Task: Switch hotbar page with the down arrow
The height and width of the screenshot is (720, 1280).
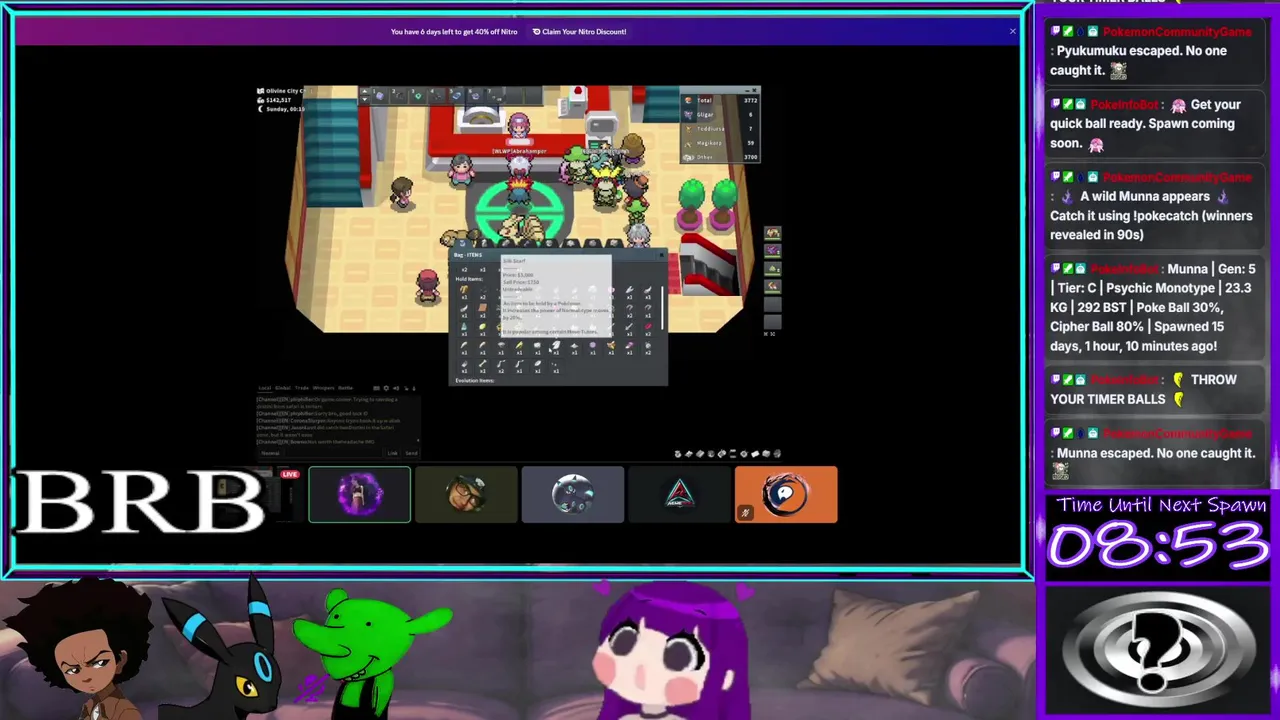Action: [x=365, y=99]
